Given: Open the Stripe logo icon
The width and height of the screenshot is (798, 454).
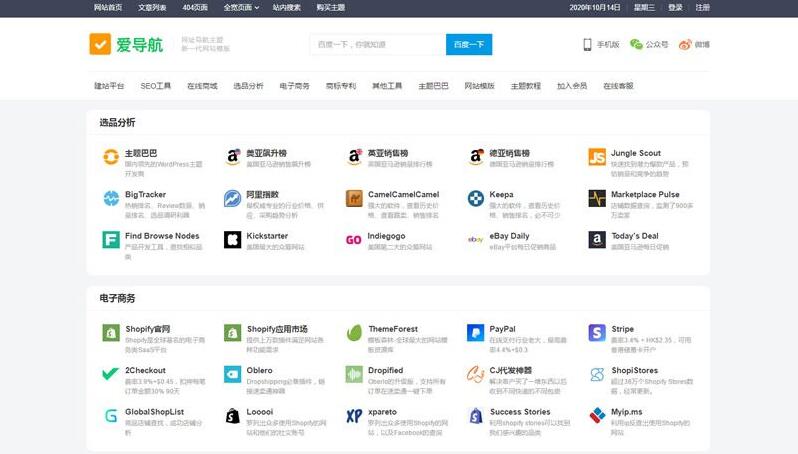Looking at the screenshot, I should (597, 333).
